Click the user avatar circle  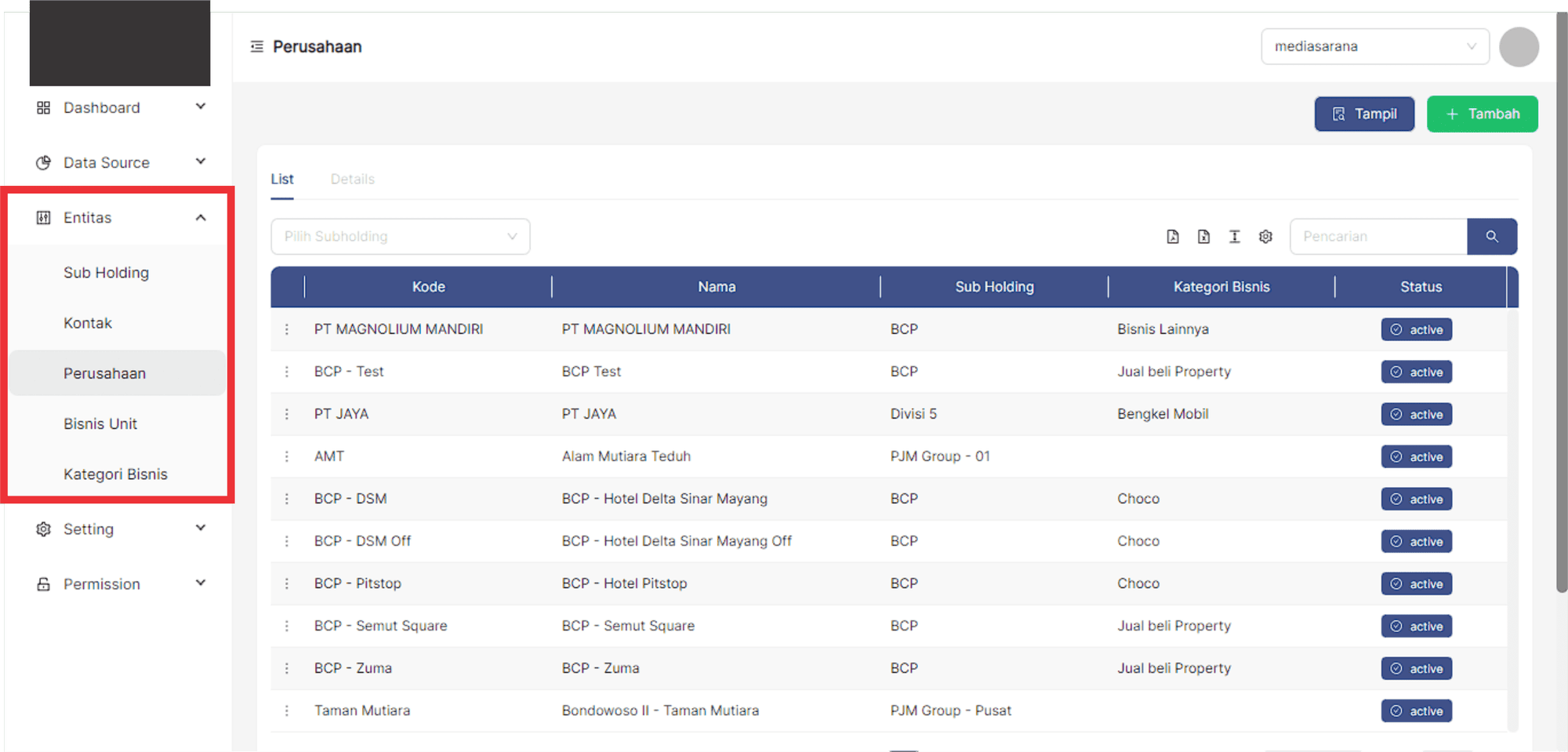[1518, 47]
